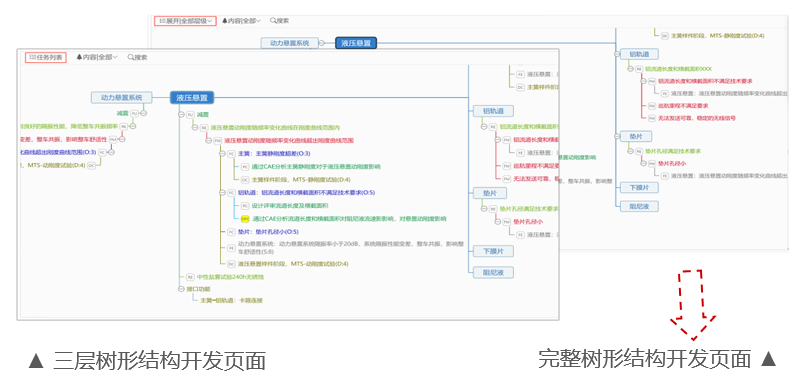Click FE icon of 动力悬置系统隔振率小于20dB row
The height and width of the screenshot is (390, 801).
click(x=231, y=248)
